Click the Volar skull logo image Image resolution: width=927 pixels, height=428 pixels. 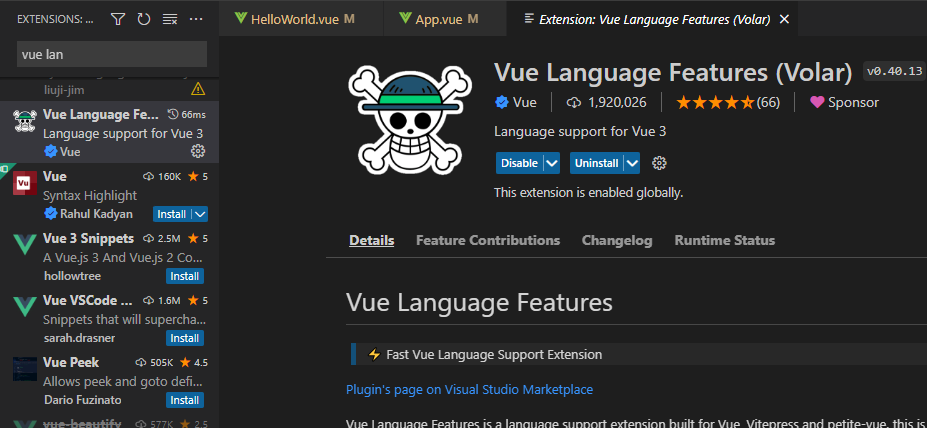click(410, 121)
